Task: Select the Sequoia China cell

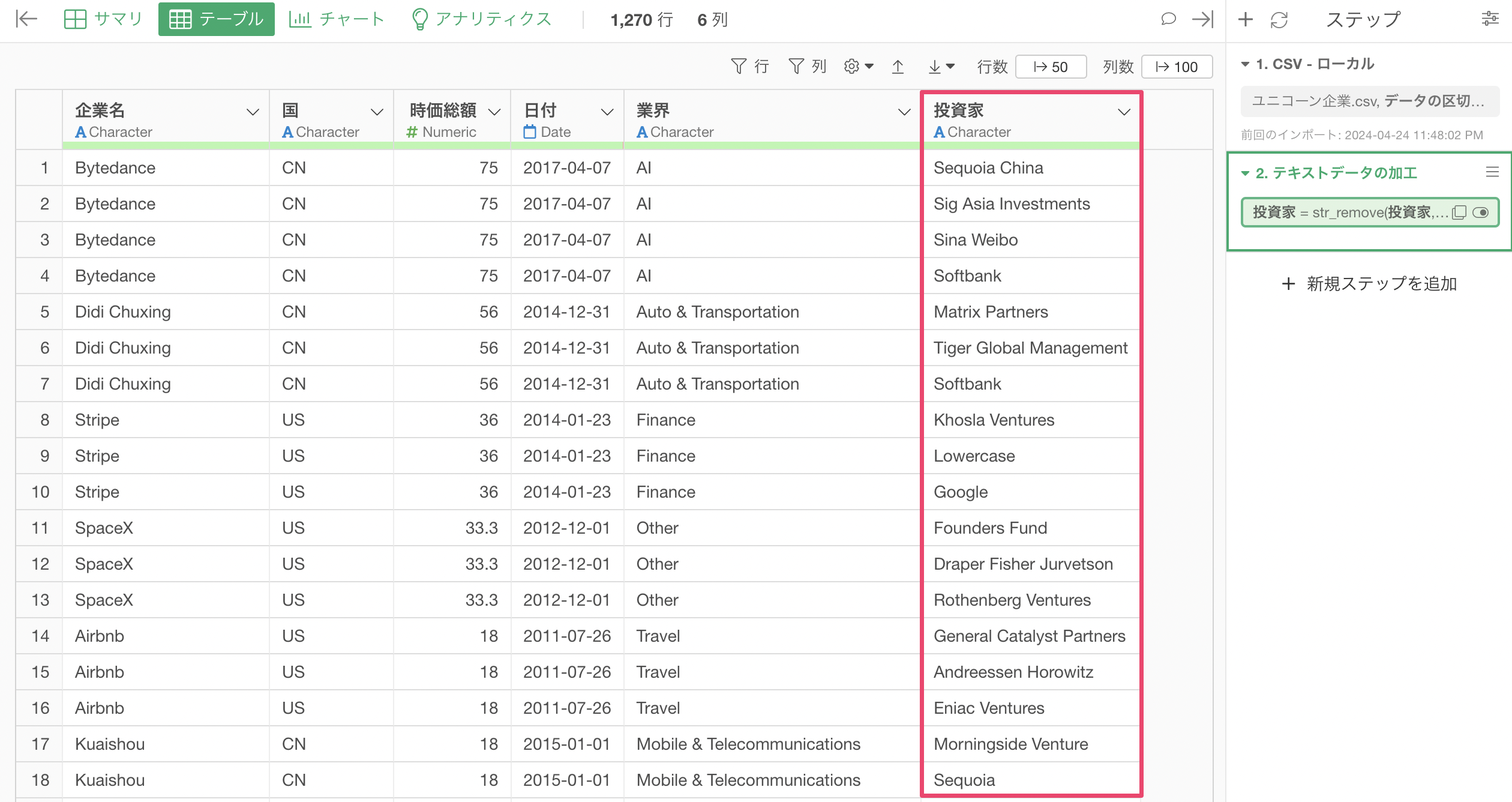Action: (x=1030, y=168)
